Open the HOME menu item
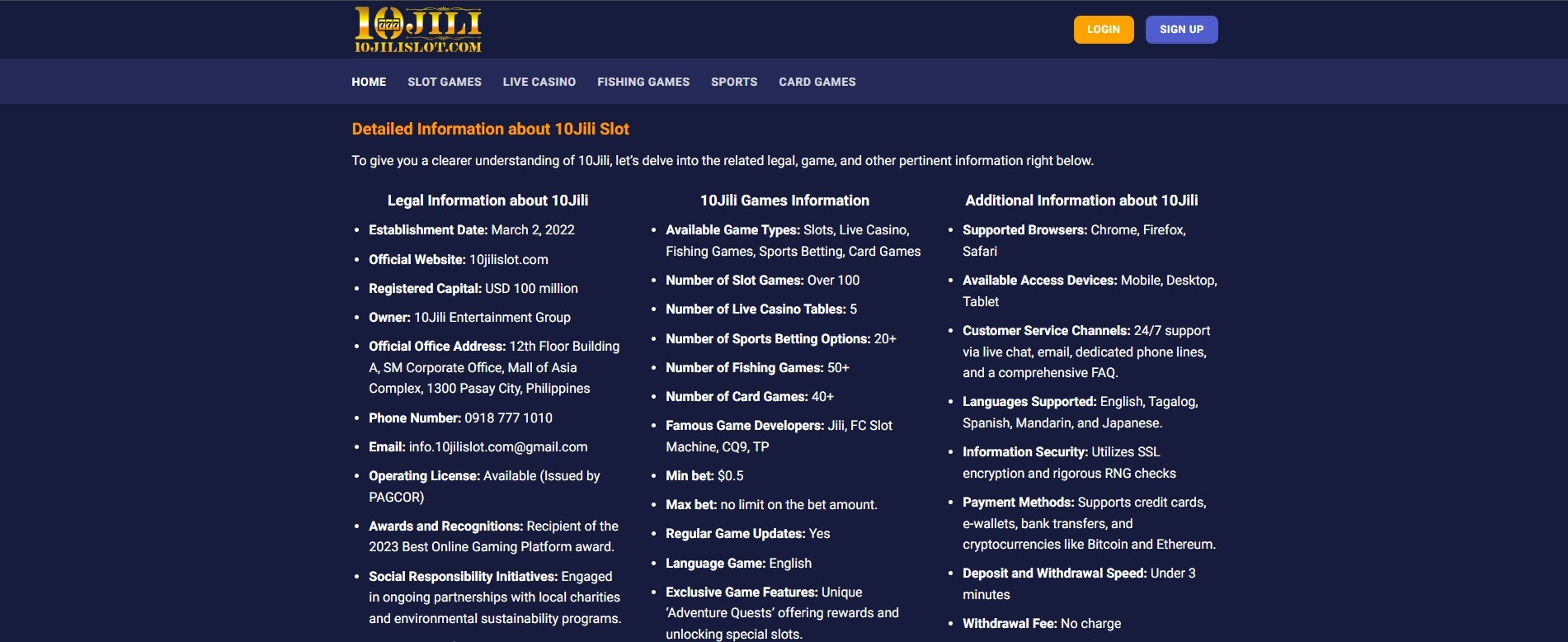Screen dimensions: 1568x642 [x=369, y=82]
